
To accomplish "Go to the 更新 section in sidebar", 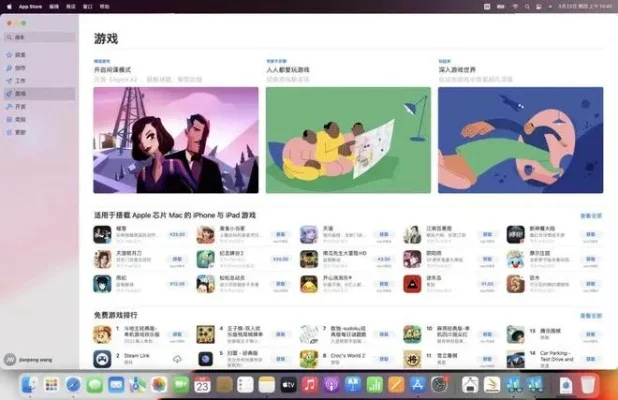I will tap(39, 132).
